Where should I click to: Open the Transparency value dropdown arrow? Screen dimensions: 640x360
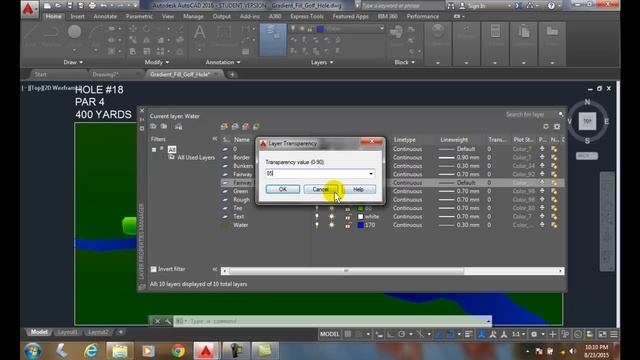[x=371, y=173]
